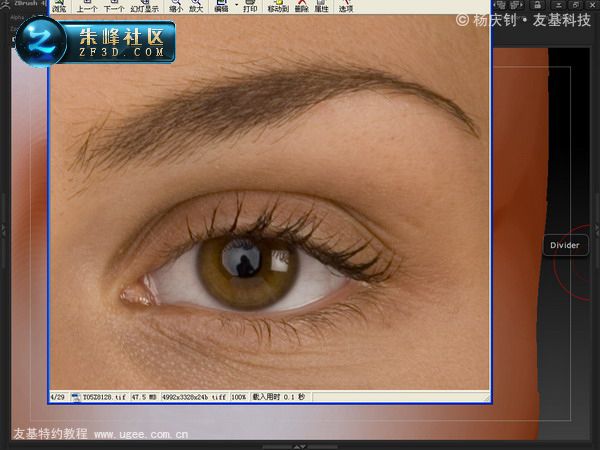This screenshot has width=600, height=450.
Task: Open viewer options with 选项
Action: [x=346, y=6]
